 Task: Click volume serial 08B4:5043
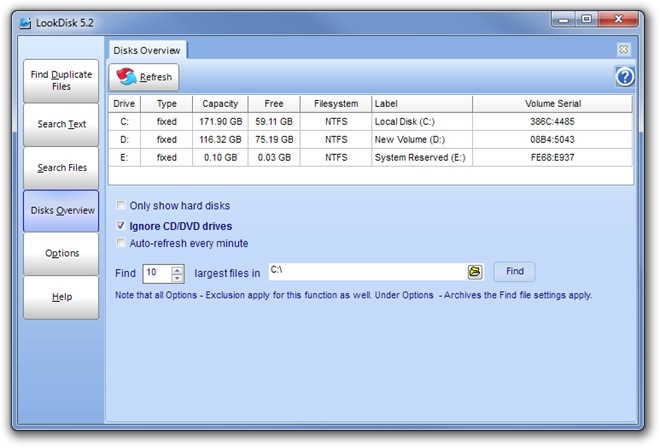coord(552,139)
